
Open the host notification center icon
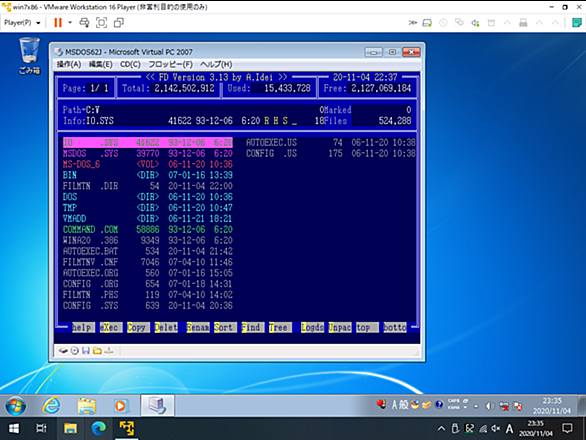point(567,428)
